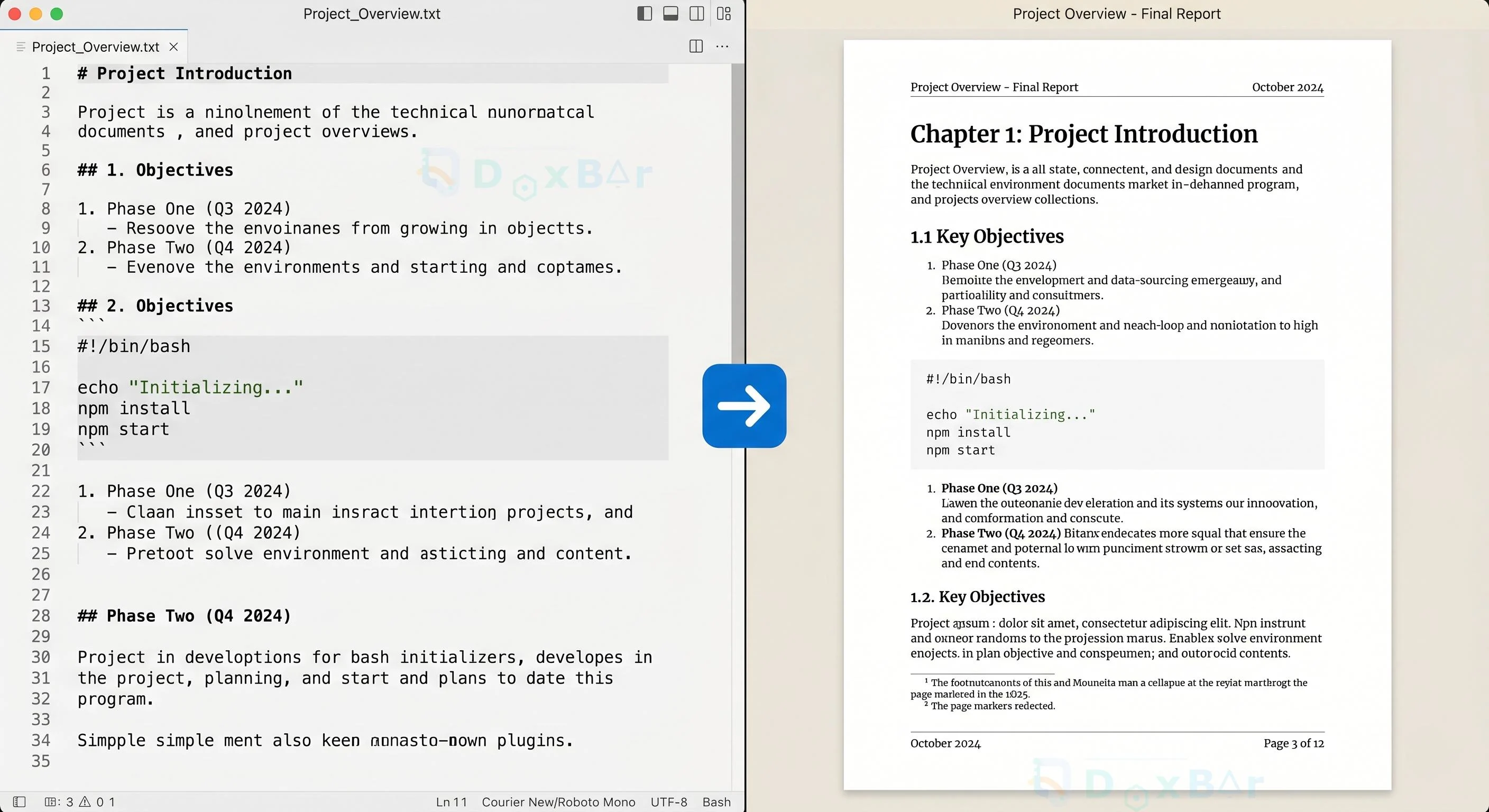Click the '## 2. Objectives' line
The image size is (1489, 812).
[x=155, y=305]
